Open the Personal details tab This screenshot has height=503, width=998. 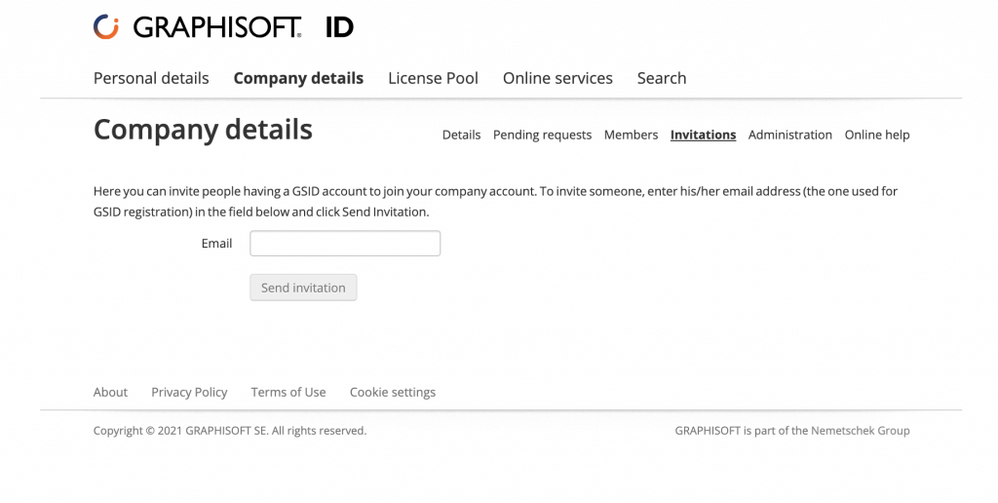tap(151, 78)
